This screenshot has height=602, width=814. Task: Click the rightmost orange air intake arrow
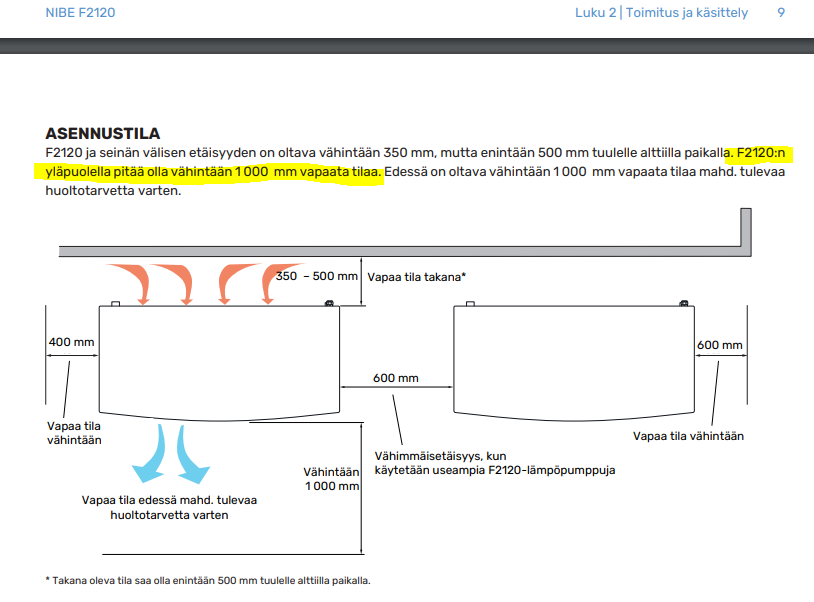pyautogui.click(x=273, y=281)
